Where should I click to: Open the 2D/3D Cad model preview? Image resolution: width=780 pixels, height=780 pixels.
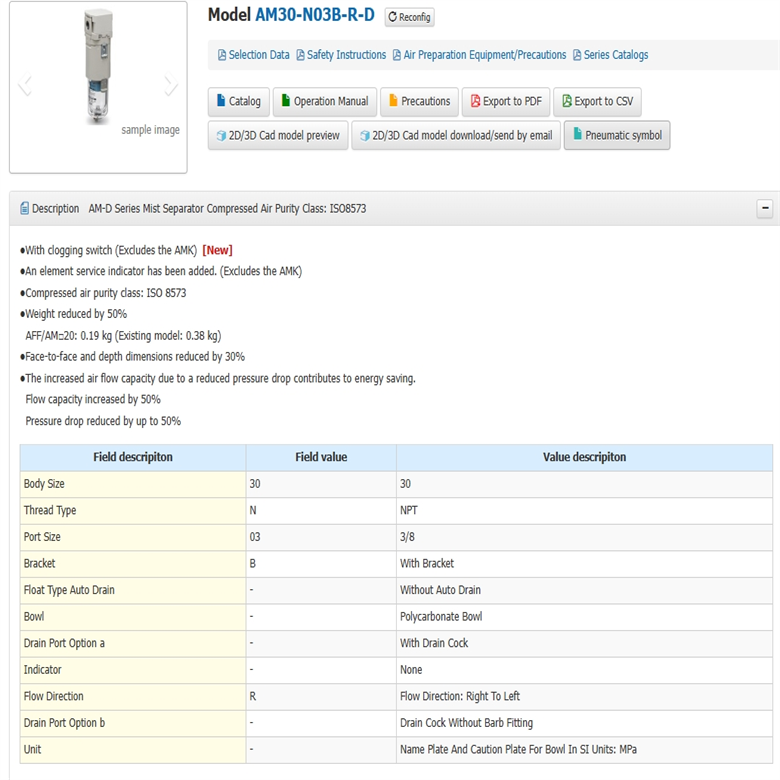278,135
